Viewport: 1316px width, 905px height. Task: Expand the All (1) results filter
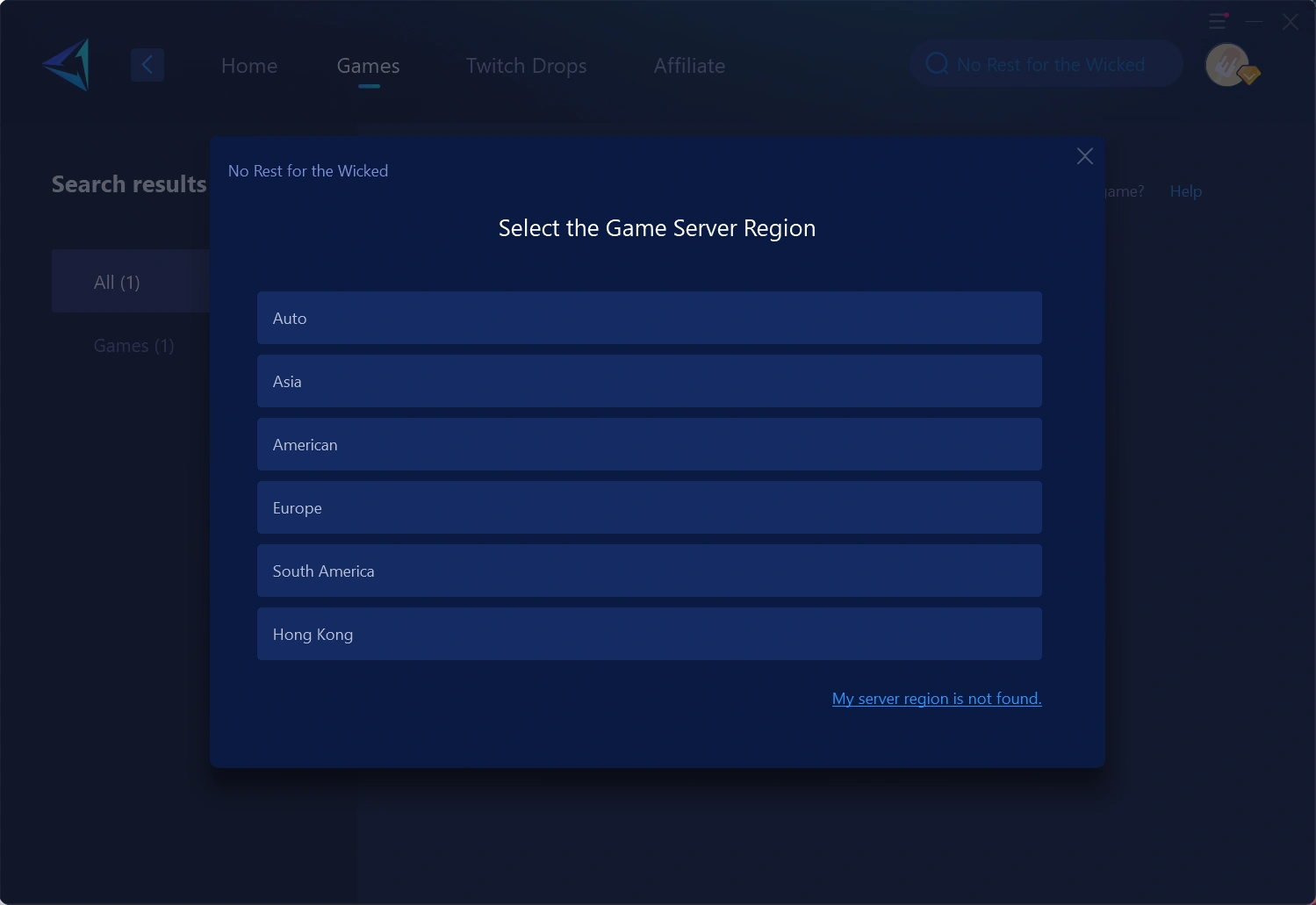(117, 281)
